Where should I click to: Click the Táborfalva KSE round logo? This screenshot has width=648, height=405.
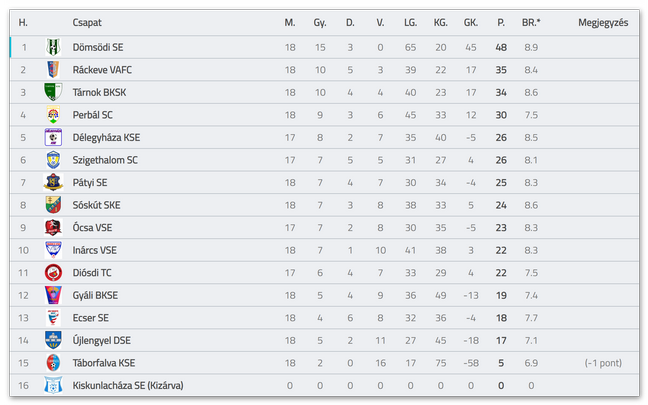click(53, 363)
